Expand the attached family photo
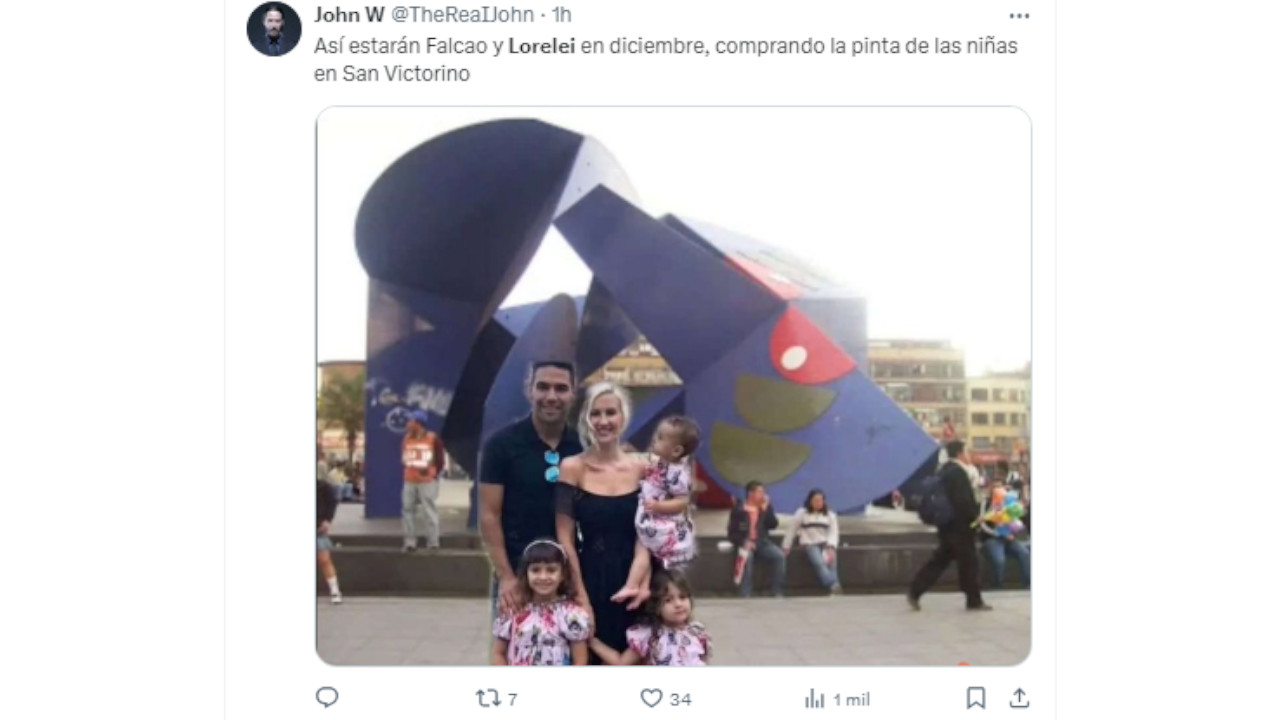The image size is (1280, 720). [673, 386]
